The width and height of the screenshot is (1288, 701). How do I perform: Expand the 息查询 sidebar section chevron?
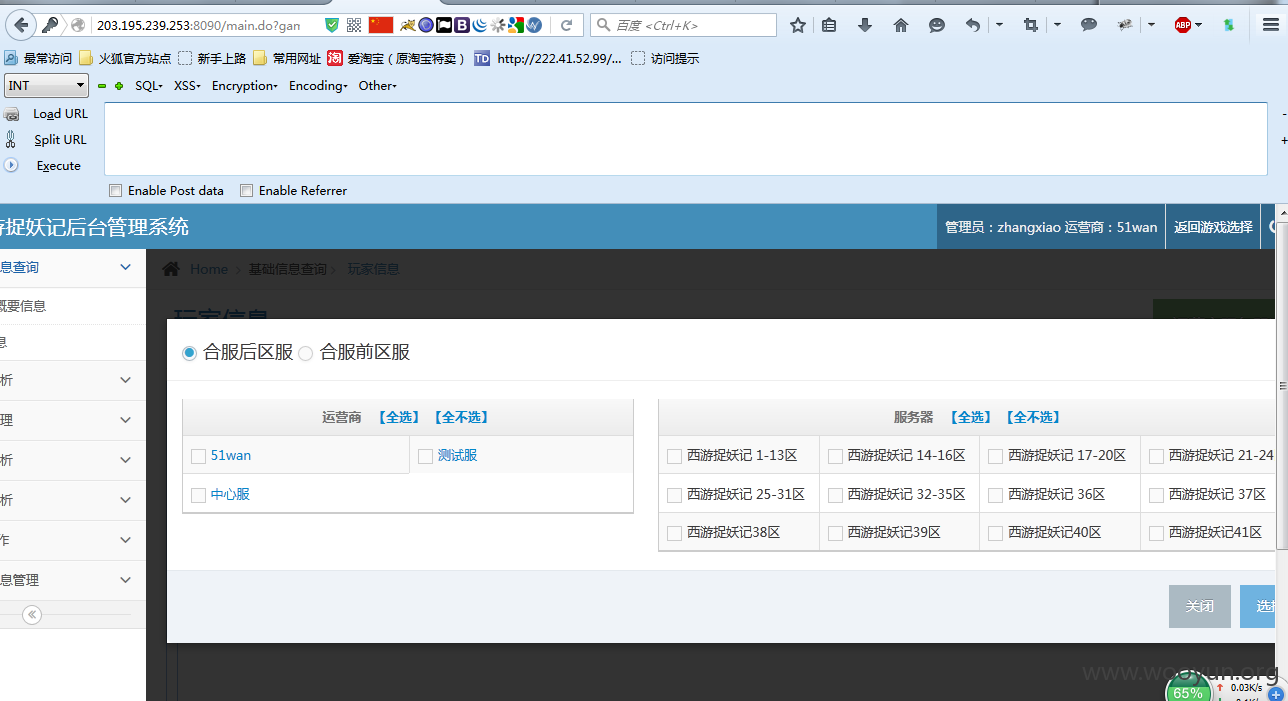coord(125,267)
